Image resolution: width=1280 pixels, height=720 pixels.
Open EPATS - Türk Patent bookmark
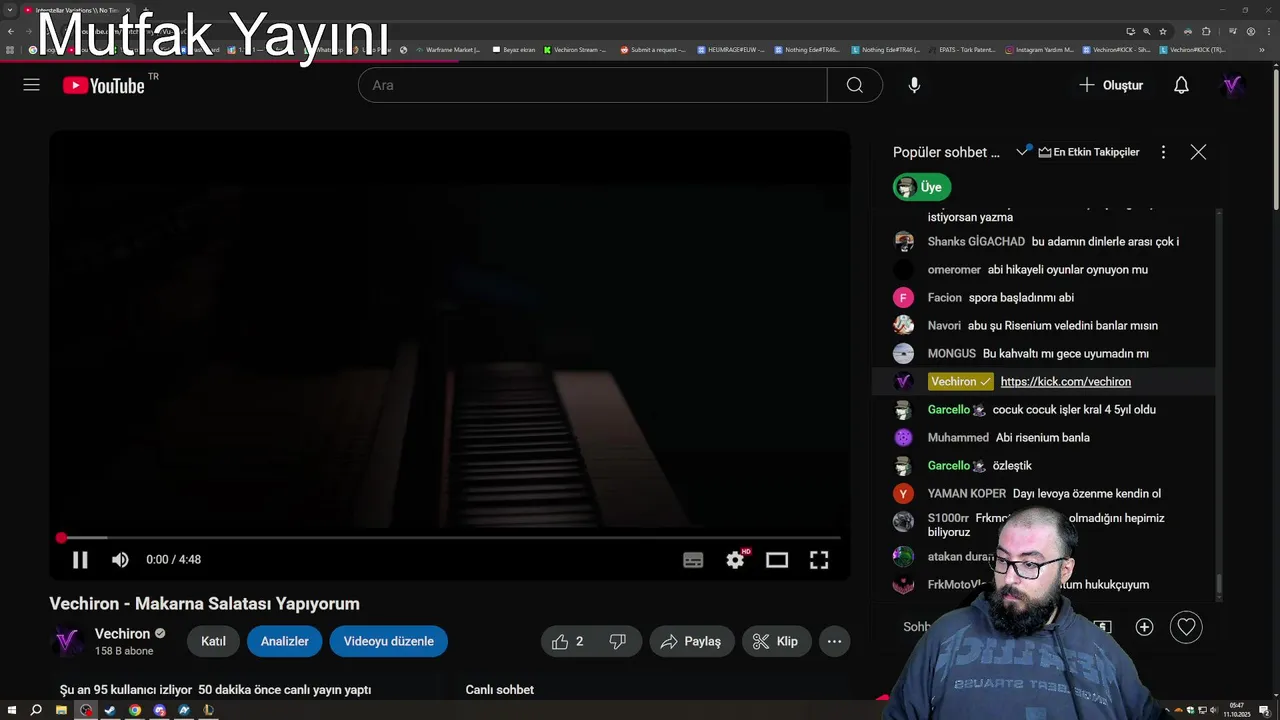(962, 50)
